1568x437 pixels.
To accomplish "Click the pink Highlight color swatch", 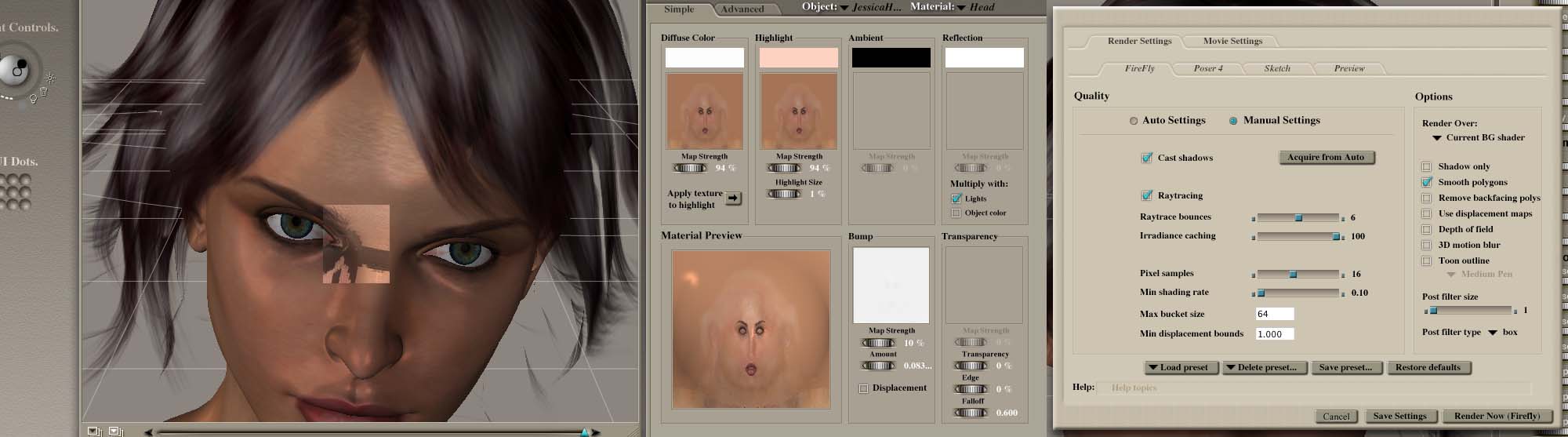I will click(798, 57).
